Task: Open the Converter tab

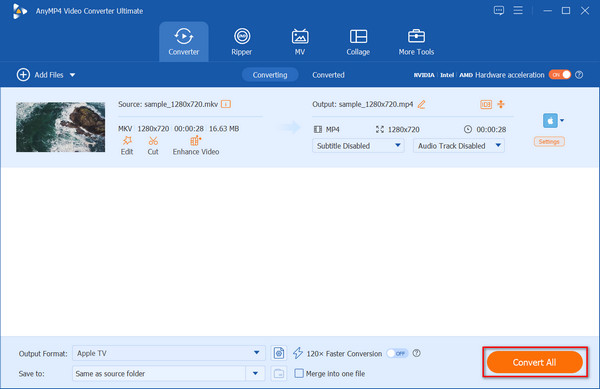Action: pos(184,42)
